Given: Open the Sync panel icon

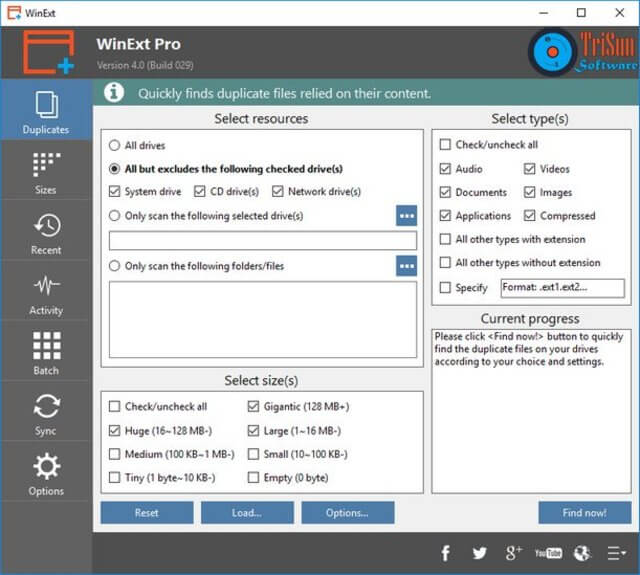Looking at the screenshot, I should 47,406.
